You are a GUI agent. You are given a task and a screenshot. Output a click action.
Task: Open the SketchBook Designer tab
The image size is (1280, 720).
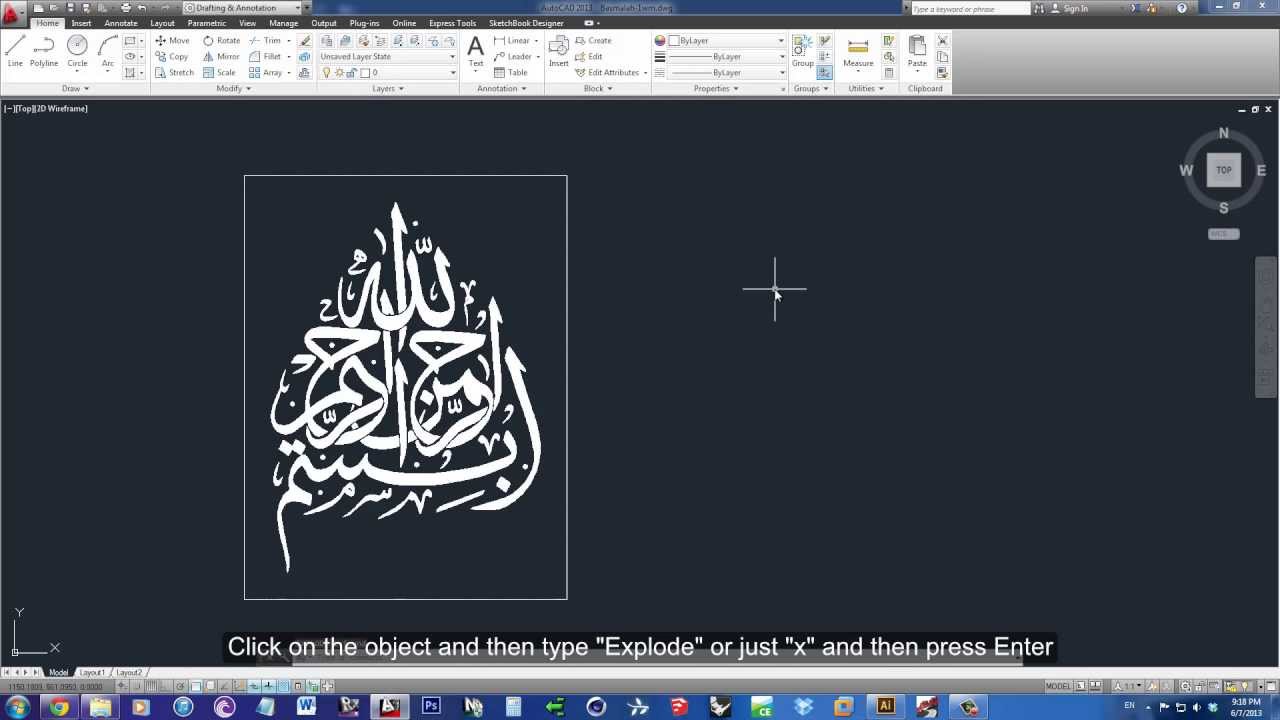526,23
